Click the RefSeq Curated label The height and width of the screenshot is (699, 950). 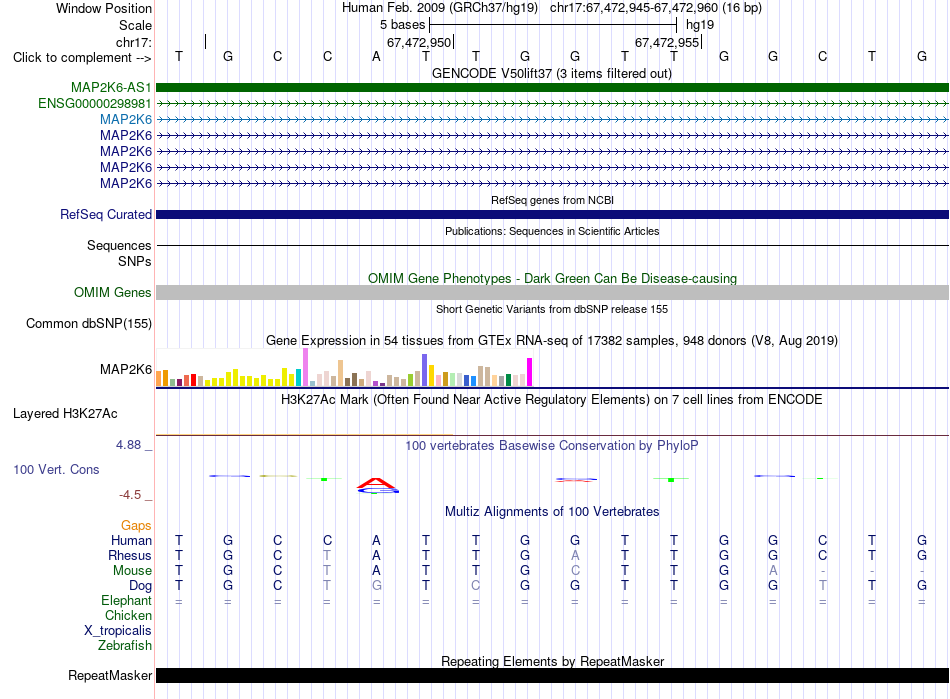106,214
